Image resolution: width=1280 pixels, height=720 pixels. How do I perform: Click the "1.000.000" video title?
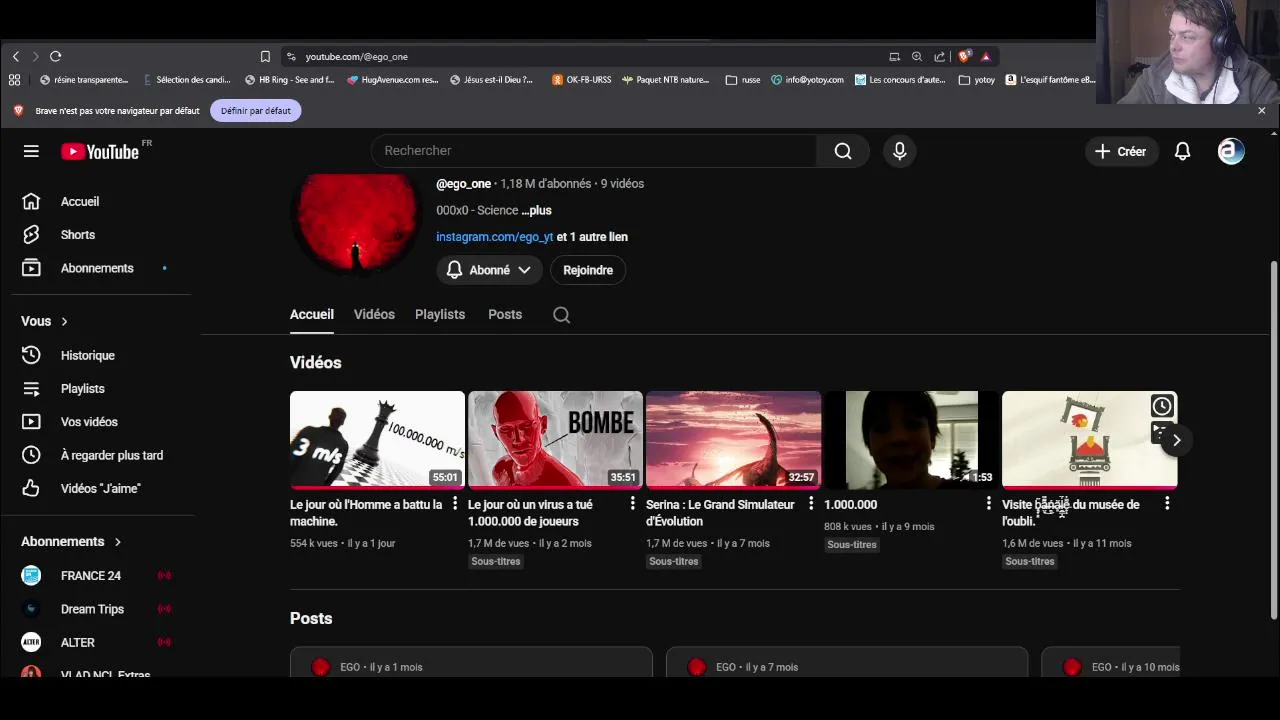[x=850, y=505]
